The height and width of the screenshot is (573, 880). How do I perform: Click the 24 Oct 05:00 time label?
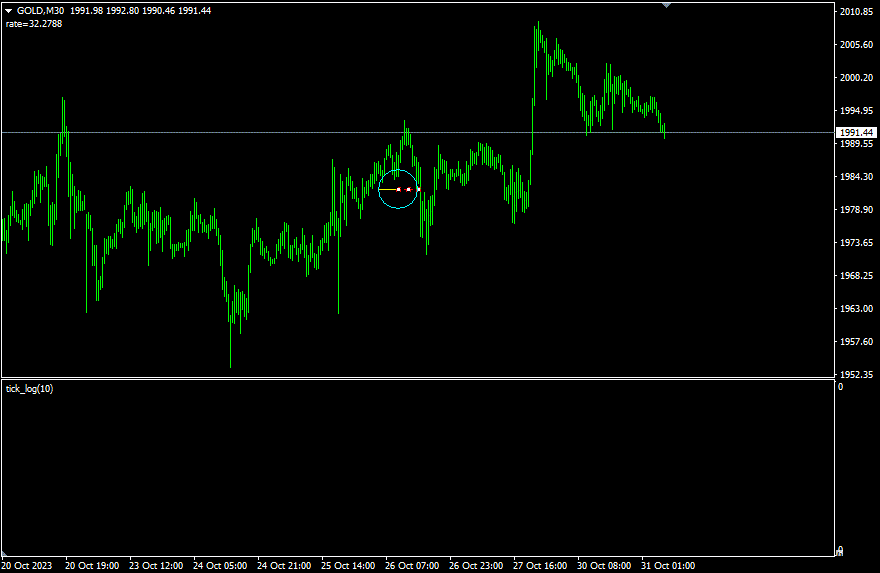click(x=220, y=565)
